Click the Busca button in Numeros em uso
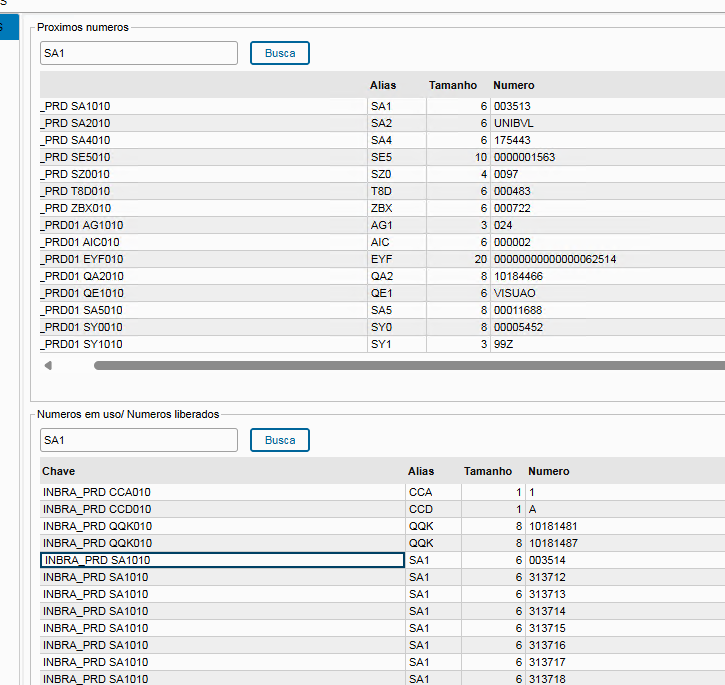Screen dimensions: 725x685 tap(280, 440)
